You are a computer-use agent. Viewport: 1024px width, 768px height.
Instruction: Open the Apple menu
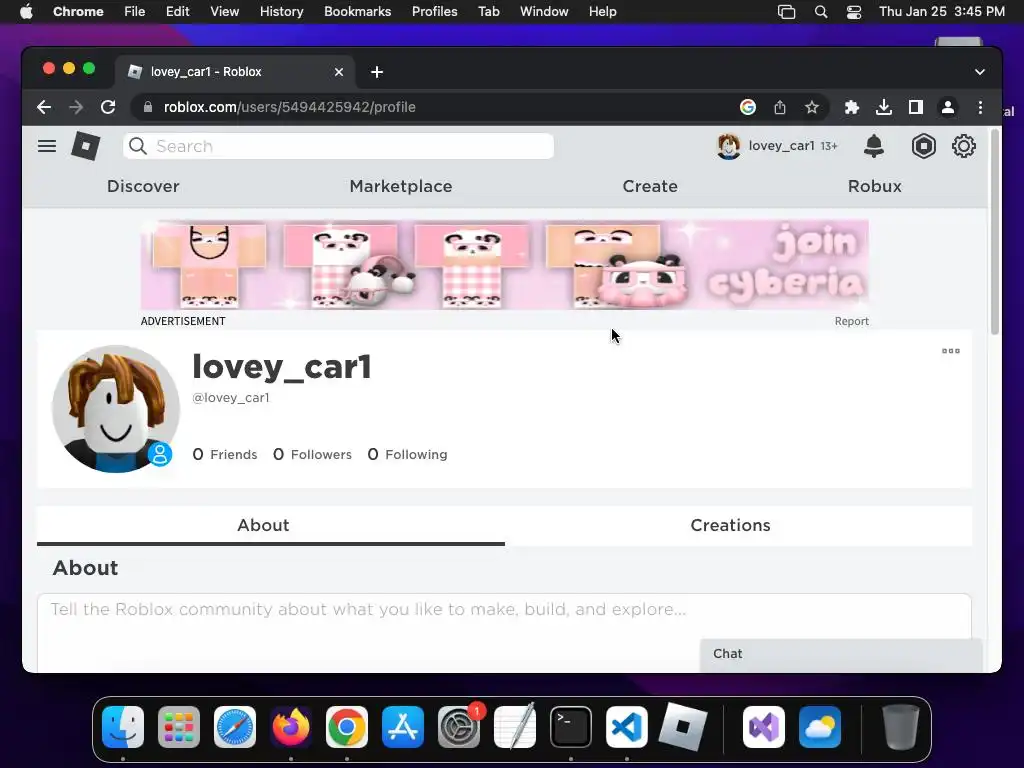point(26,12)
